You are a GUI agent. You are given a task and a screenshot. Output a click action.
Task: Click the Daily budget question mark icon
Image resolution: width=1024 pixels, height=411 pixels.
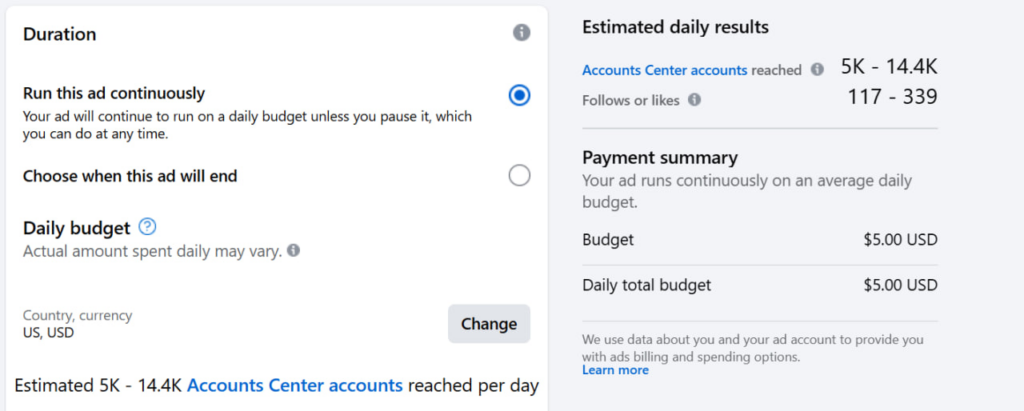coord(148,227)
